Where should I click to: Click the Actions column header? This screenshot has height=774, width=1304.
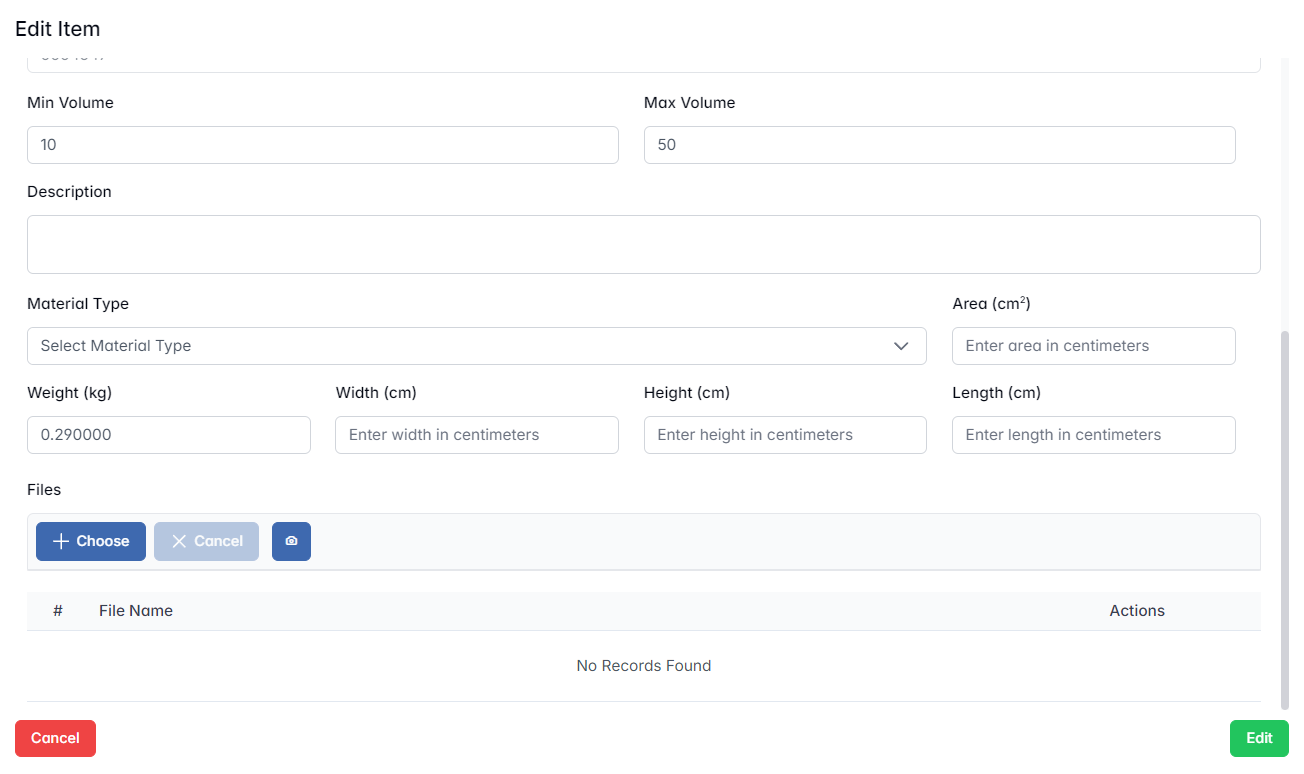(1136, 611)
